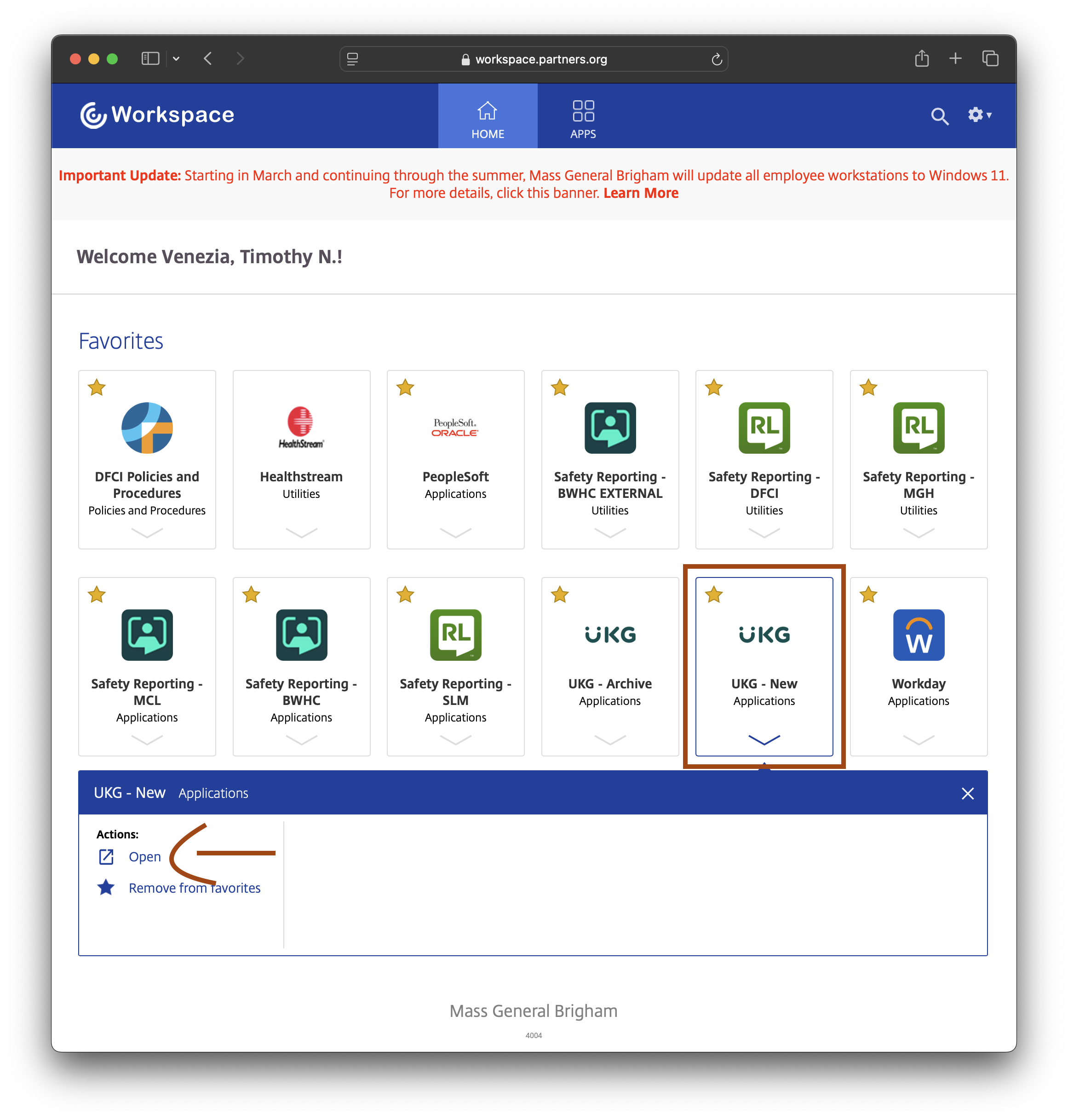Open the settings gear menu
The width and height of the screenshot is (1068, 1120).
pos(979,115)
